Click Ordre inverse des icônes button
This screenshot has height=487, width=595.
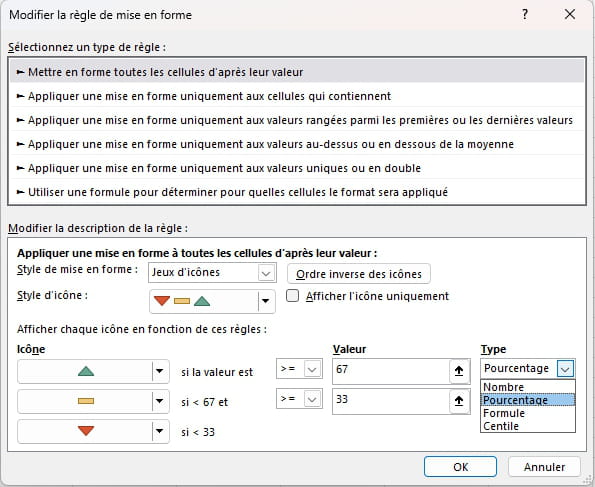coord(359,274)
